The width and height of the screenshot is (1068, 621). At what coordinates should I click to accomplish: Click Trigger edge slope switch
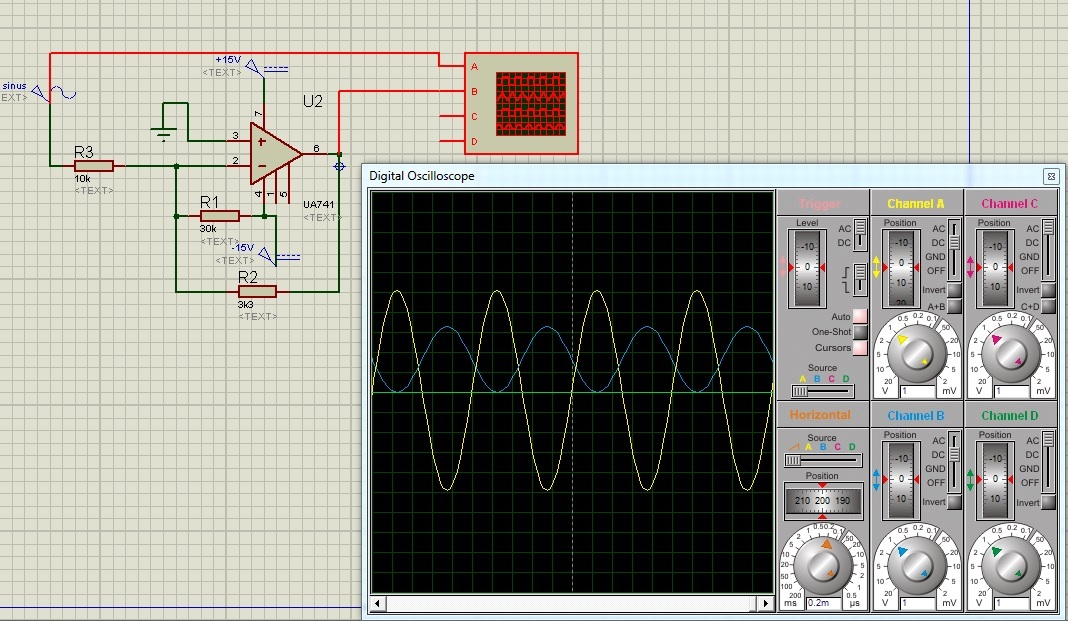(x=860, y=280)
